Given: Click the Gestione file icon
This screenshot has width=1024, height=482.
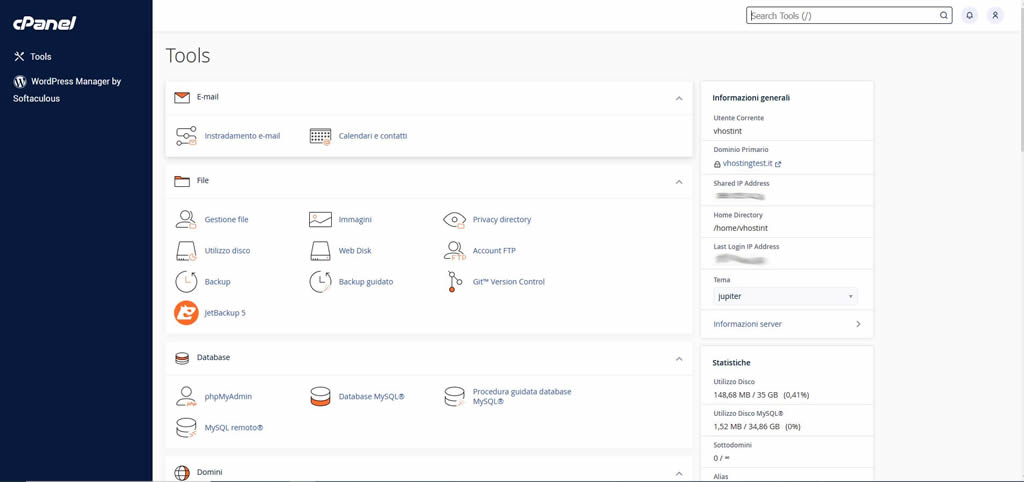Looking at the screenshot, I should (186, 219).
